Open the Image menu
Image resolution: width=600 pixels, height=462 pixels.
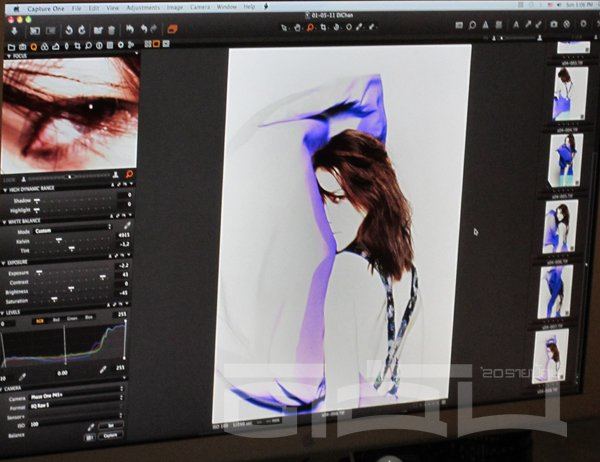[174, 7]
